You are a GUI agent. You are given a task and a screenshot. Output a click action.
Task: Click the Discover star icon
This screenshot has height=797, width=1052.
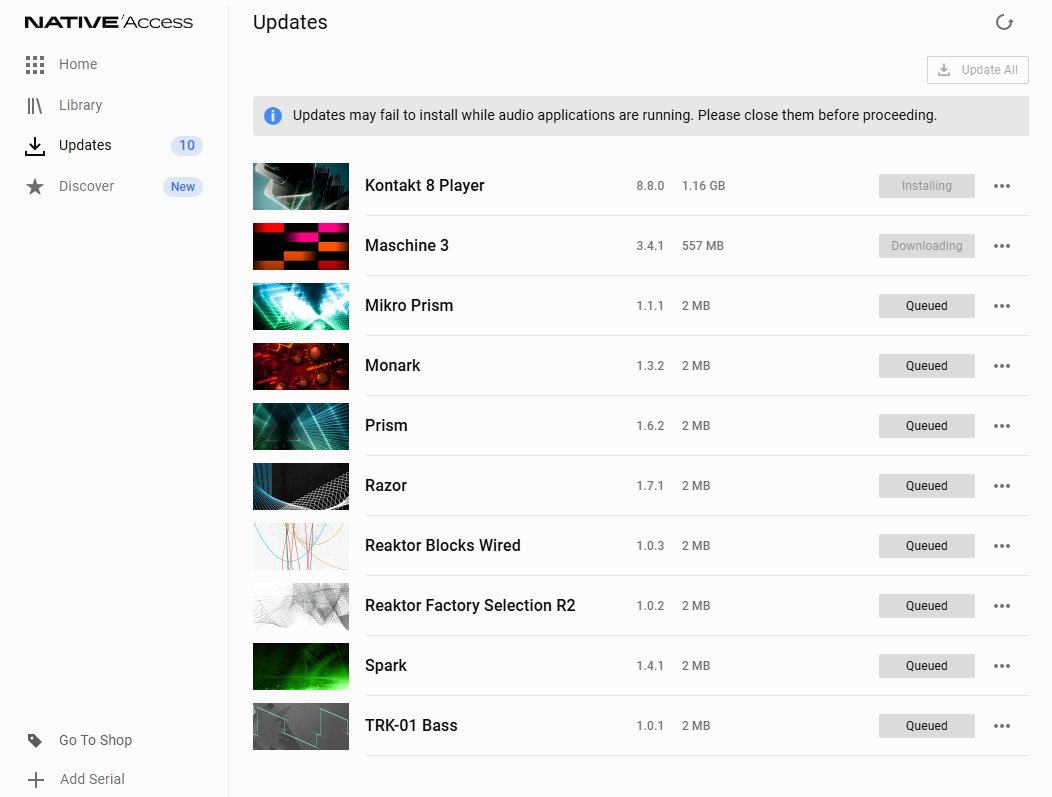[x=35, y=187]
